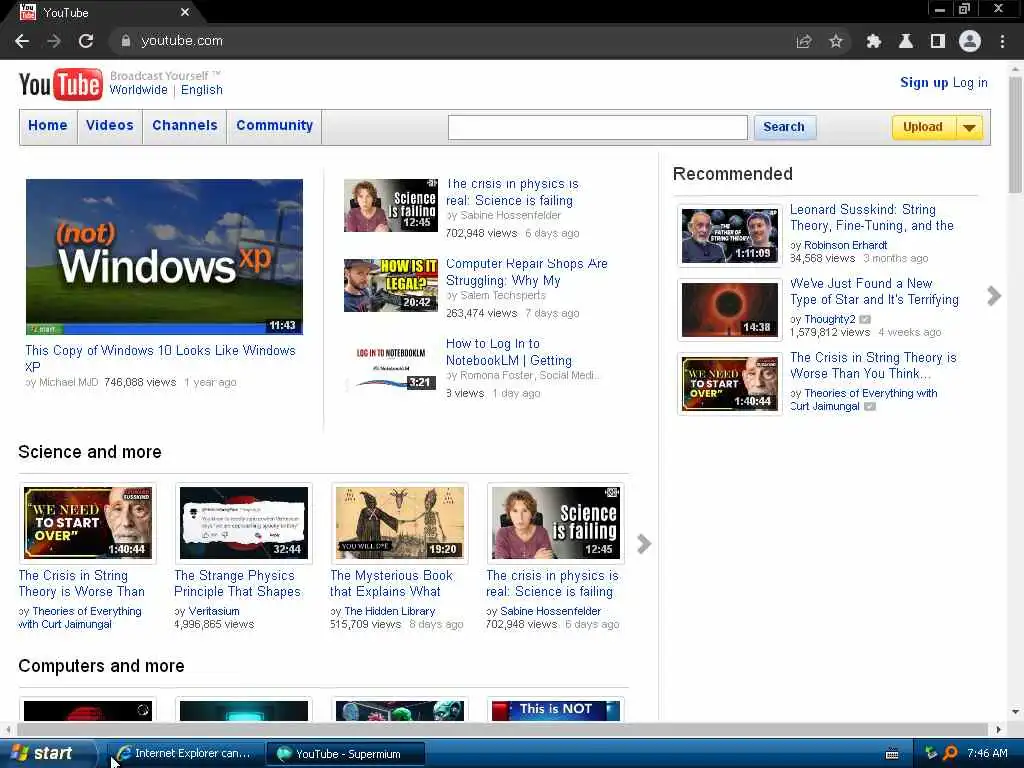Click the magnifier tray icon
The width and height of the screenshot is (1024, 768).
pyautogui.click(x=950, y=754)
